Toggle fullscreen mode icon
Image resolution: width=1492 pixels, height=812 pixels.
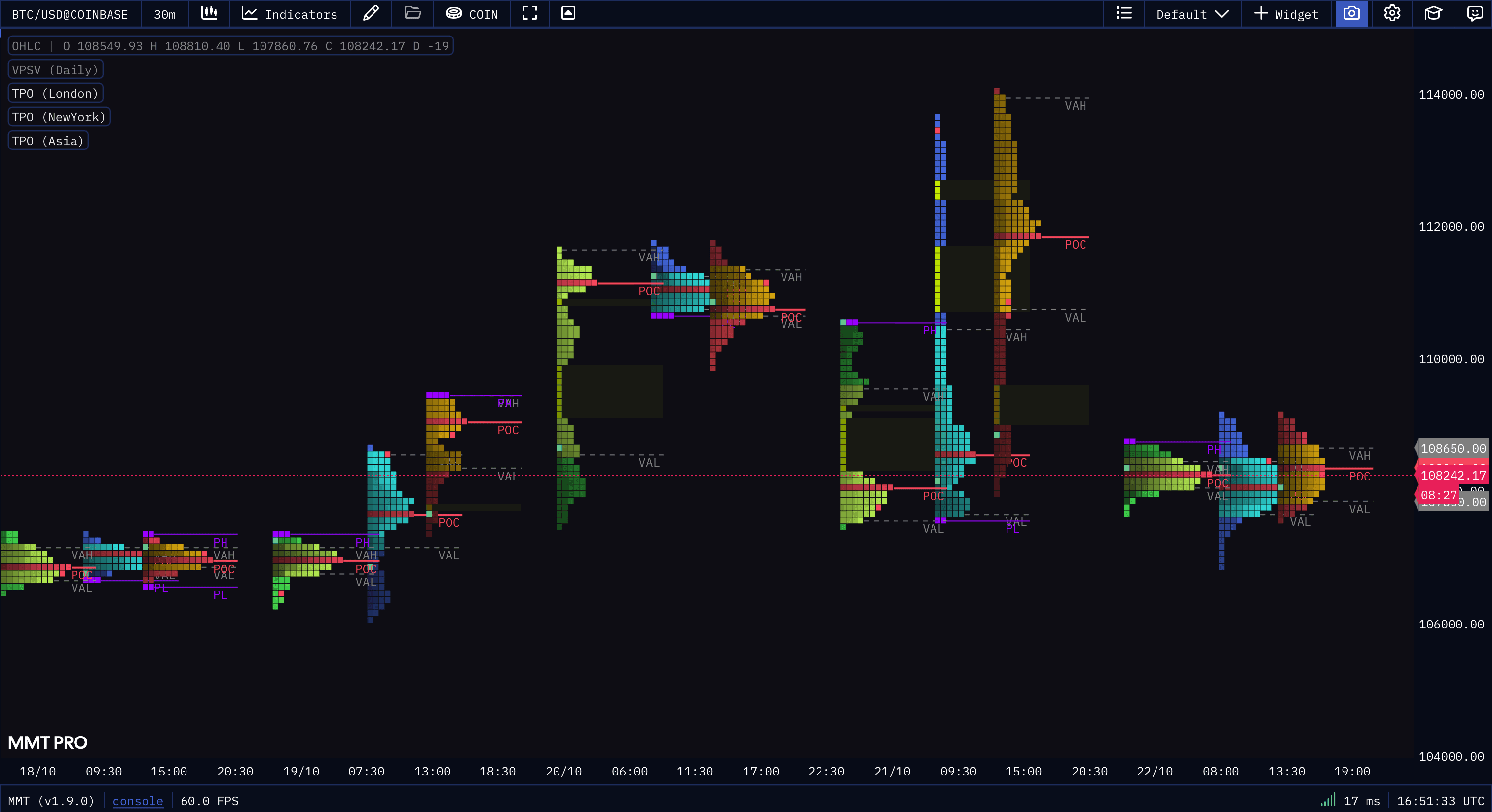pos(529,13)
